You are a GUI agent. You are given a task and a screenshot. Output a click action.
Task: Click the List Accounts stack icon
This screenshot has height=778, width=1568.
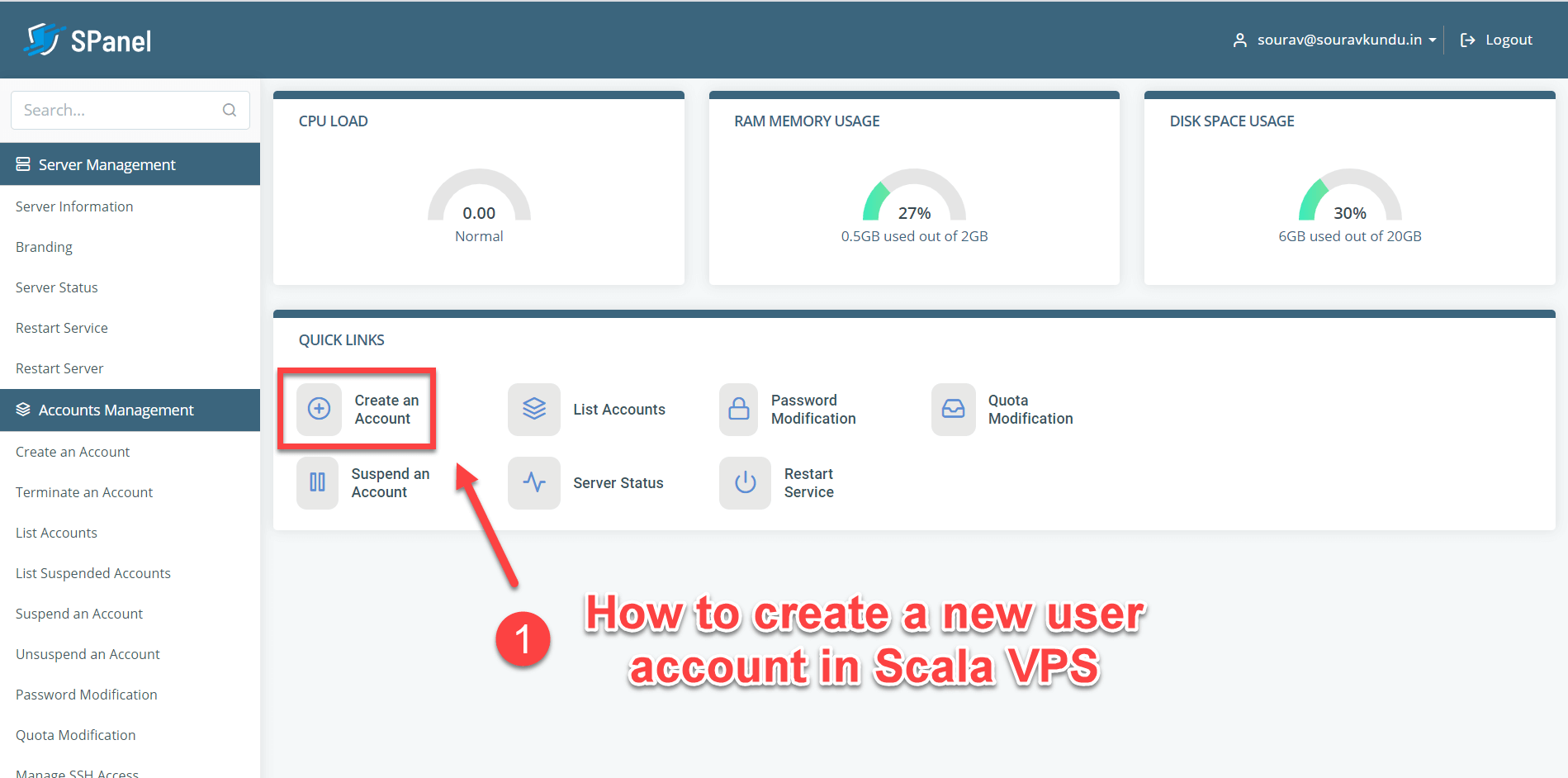[534, 409]
